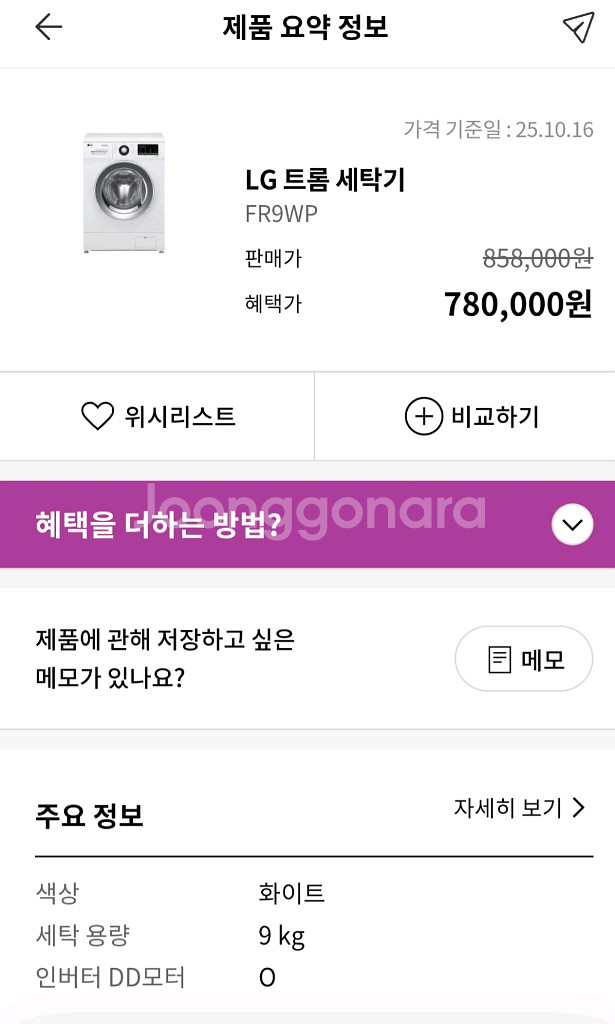
Task: Open the 혜택을 더하는 방법? banner
Action: tap(158, 524)
